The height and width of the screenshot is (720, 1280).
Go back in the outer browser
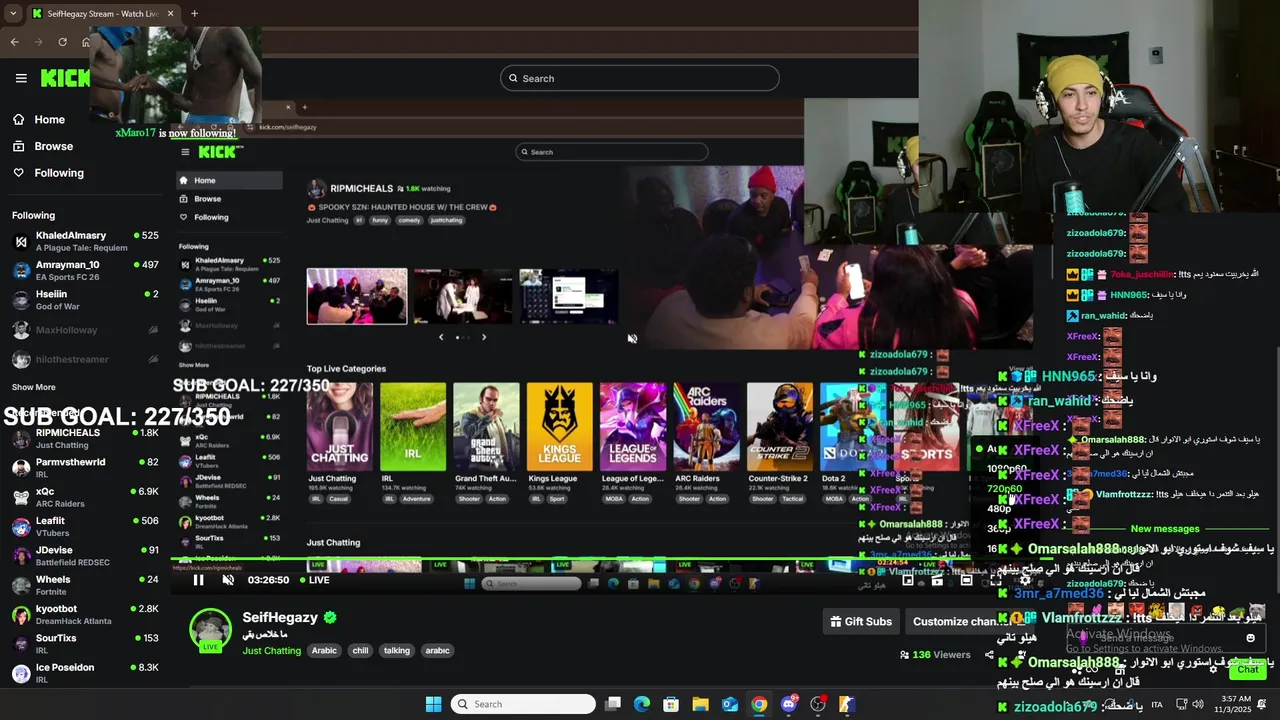point(15,42)
